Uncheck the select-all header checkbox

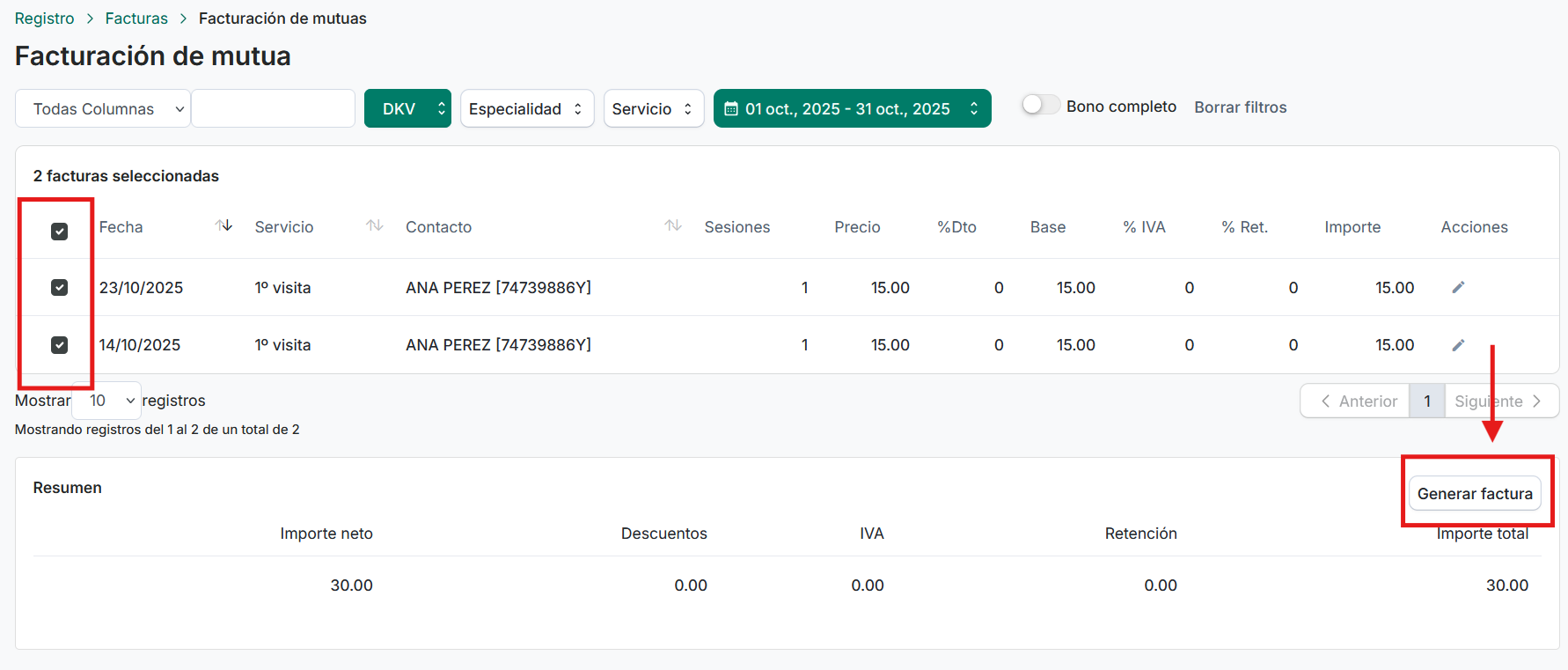60,232
